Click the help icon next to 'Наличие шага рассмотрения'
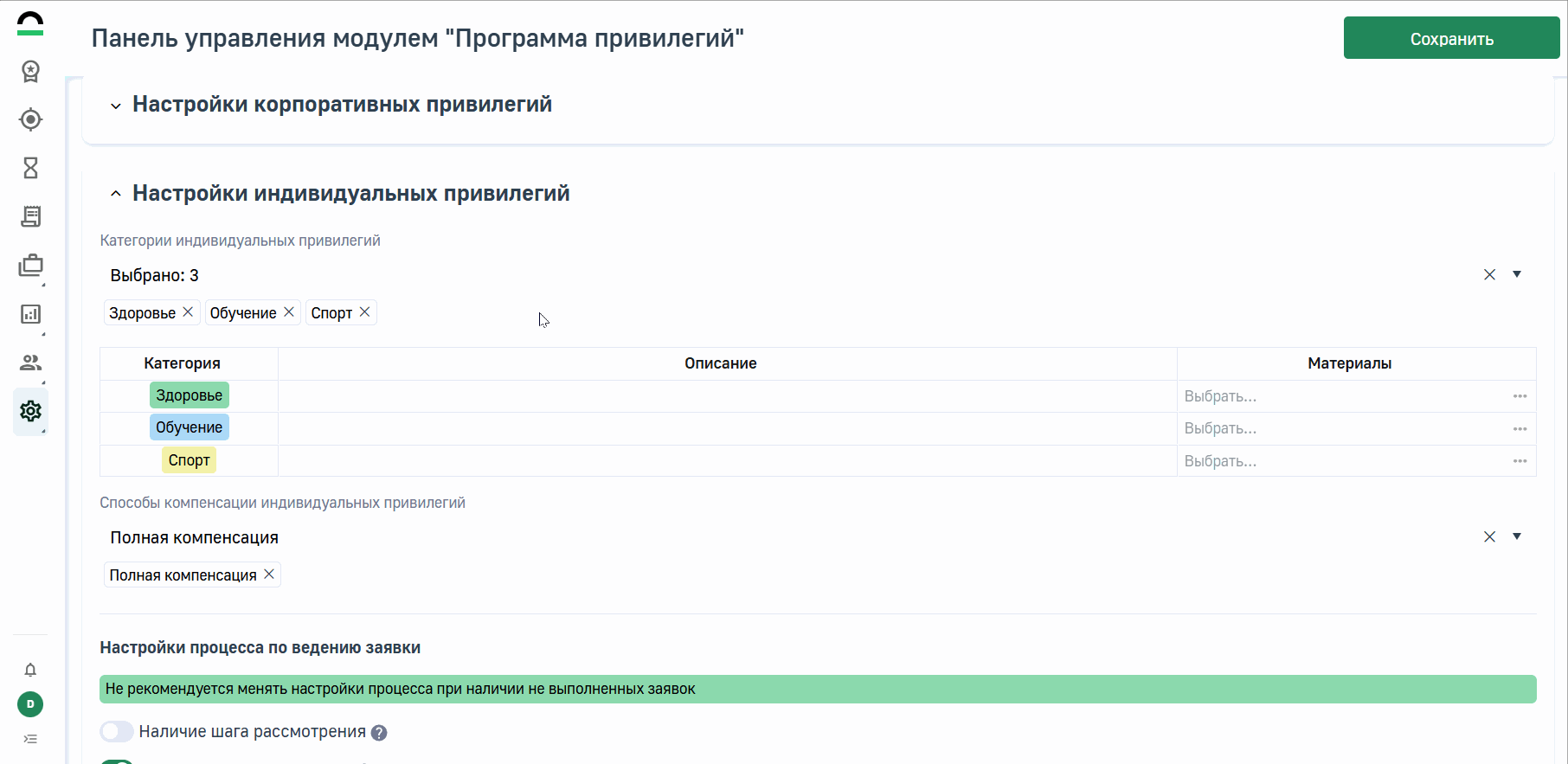This screenshot has height=764, width=1568. tap(379, 733)
